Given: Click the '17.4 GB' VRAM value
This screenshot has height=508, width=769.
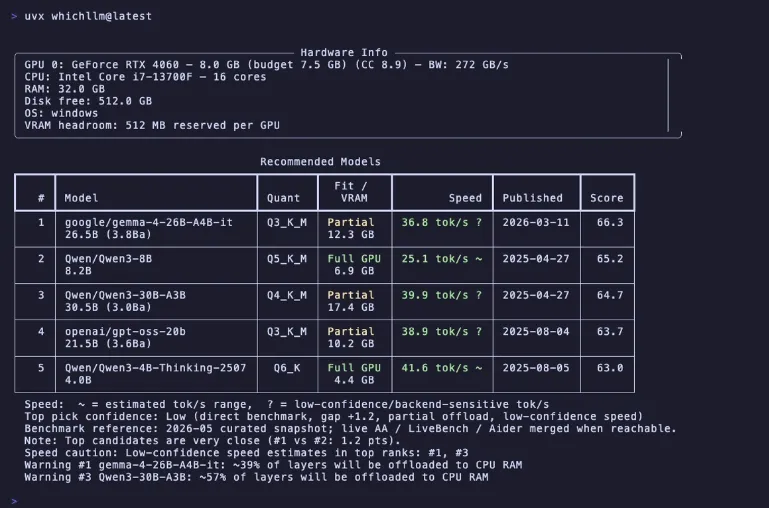Looking at the screenshot, I should (351, 307).
